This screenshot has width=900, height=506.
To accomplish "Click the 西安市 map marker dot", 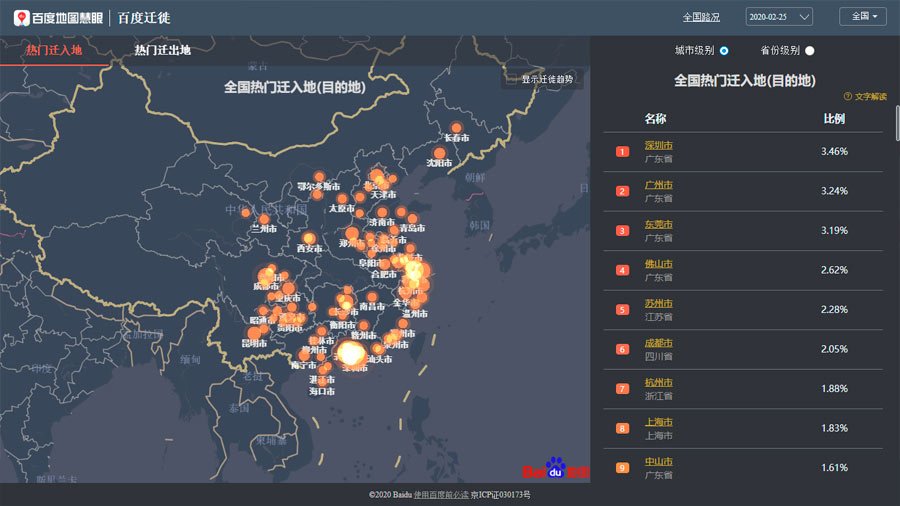I will tap(309, 238).
